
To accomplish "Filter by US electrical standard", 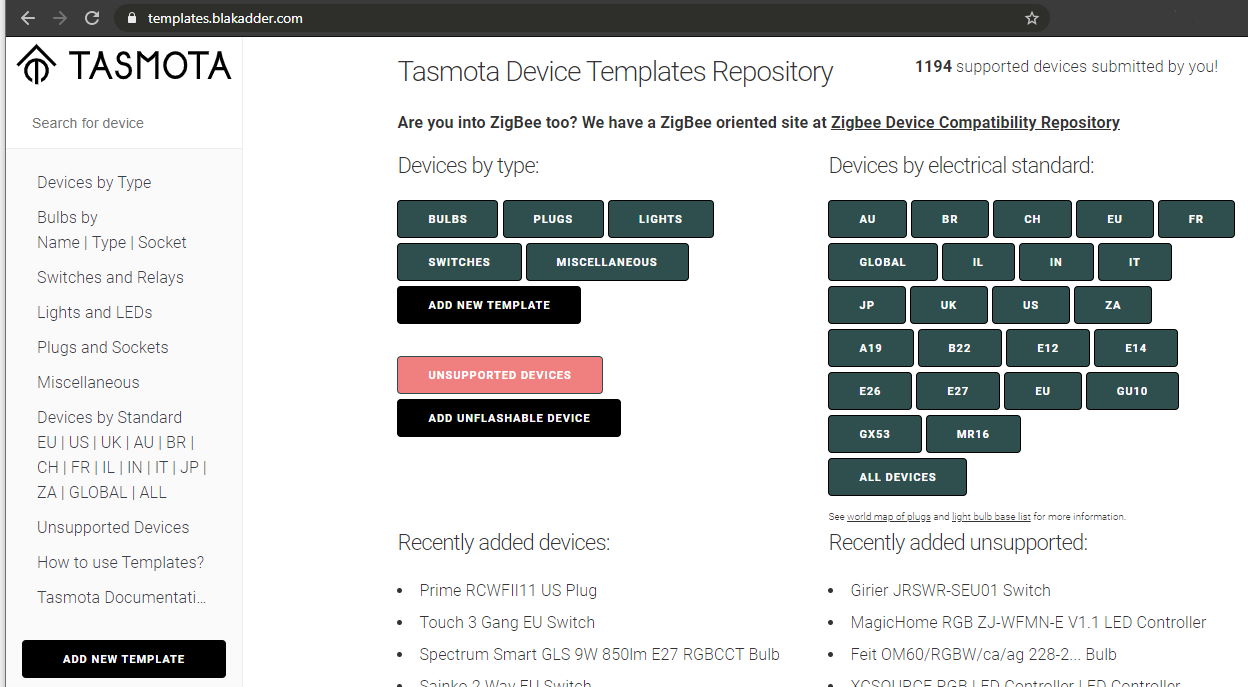I will point(1031,305).
